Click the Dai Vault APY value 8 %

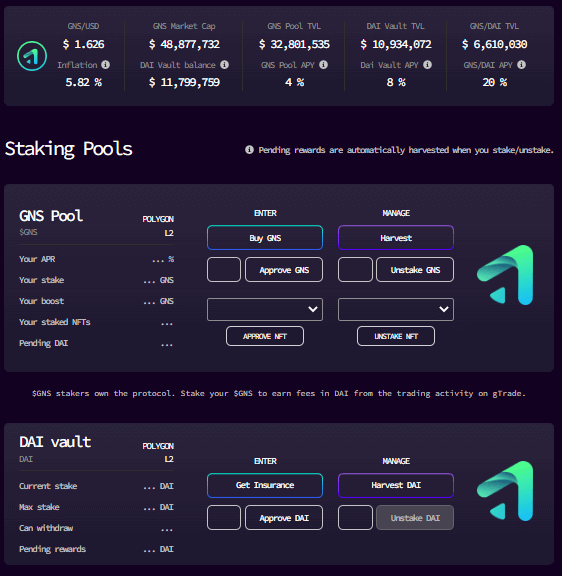tap(396, 82)
